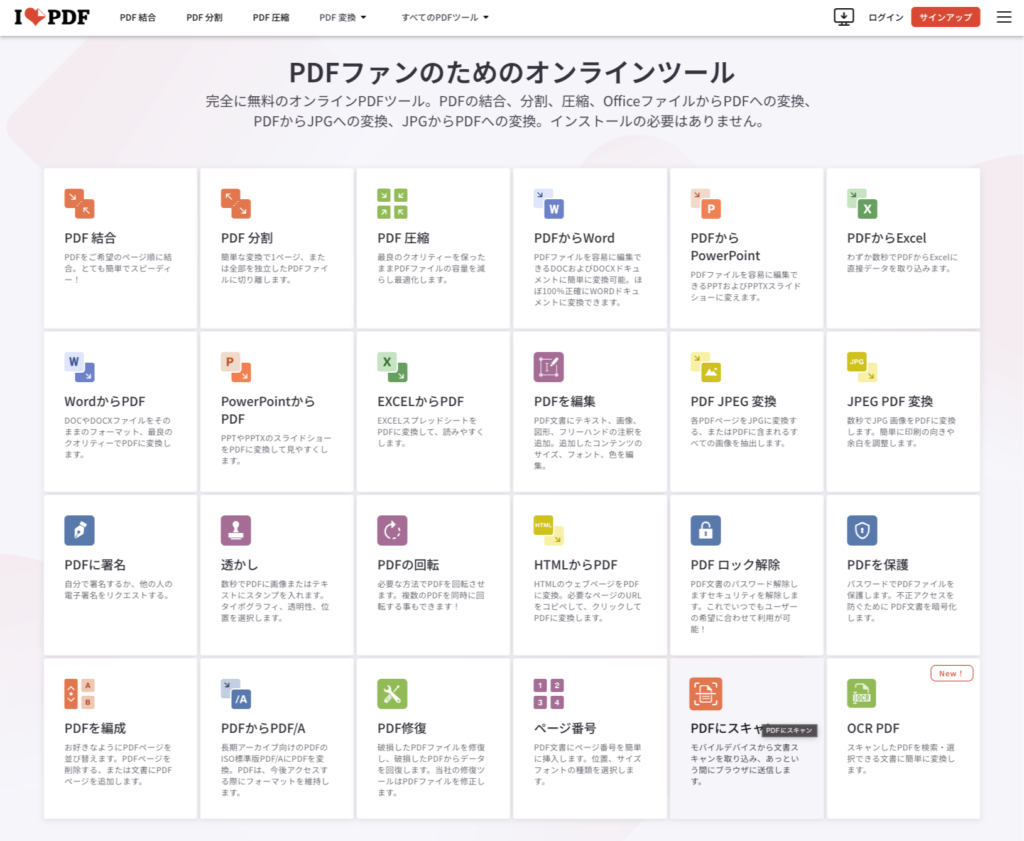1024x841 pixels.
Task: Expand the PDF 変換 dropdown menu
Action: (343, 18)
